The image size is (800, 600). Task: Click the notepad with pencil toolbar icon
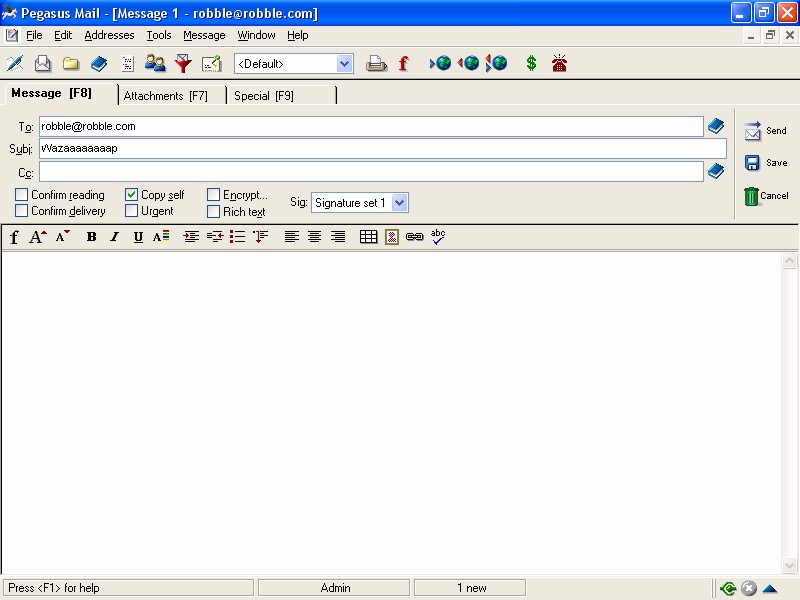point(211,64)
